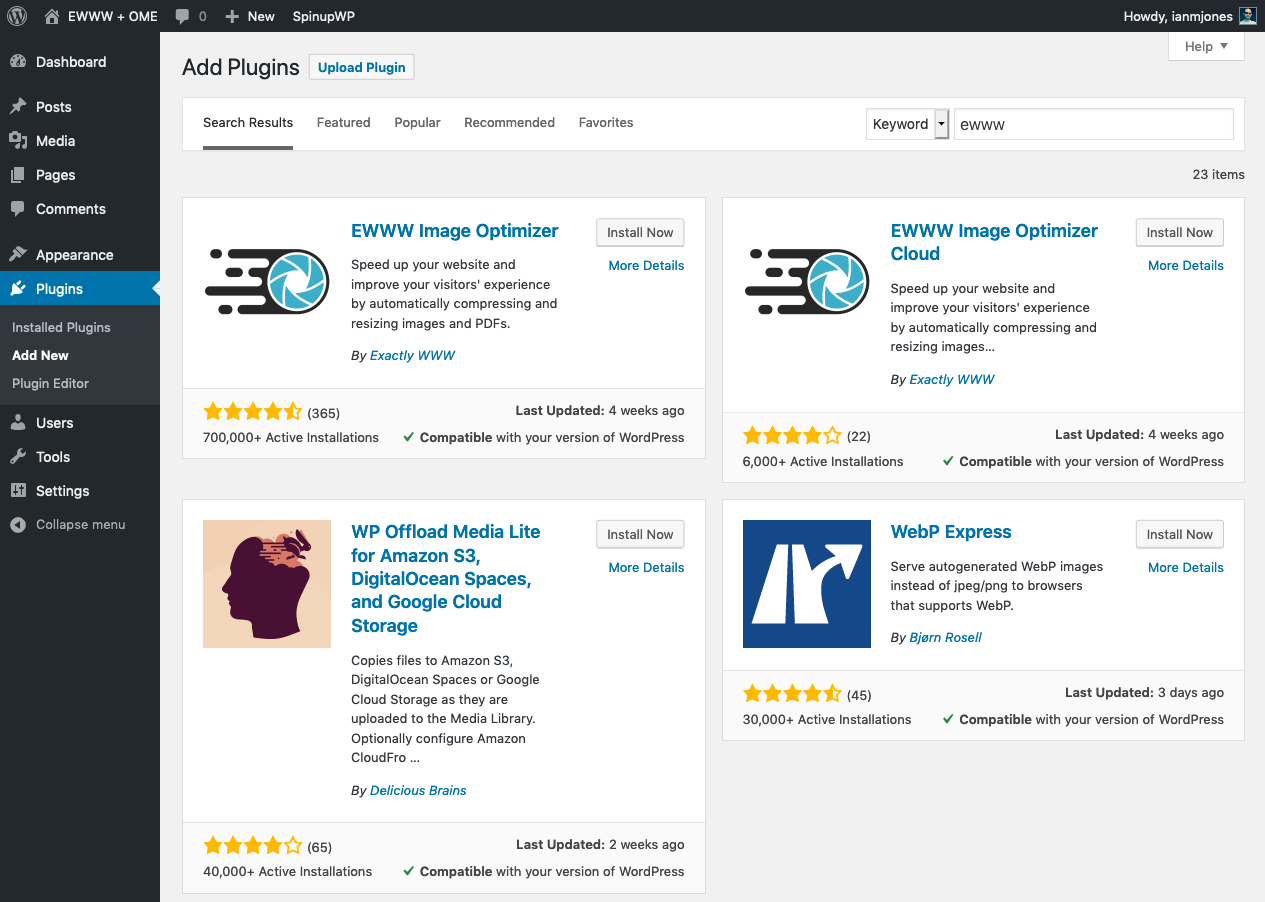Switch to the Popular tab
1265x902 pixels.
click(x=417, y=123)
